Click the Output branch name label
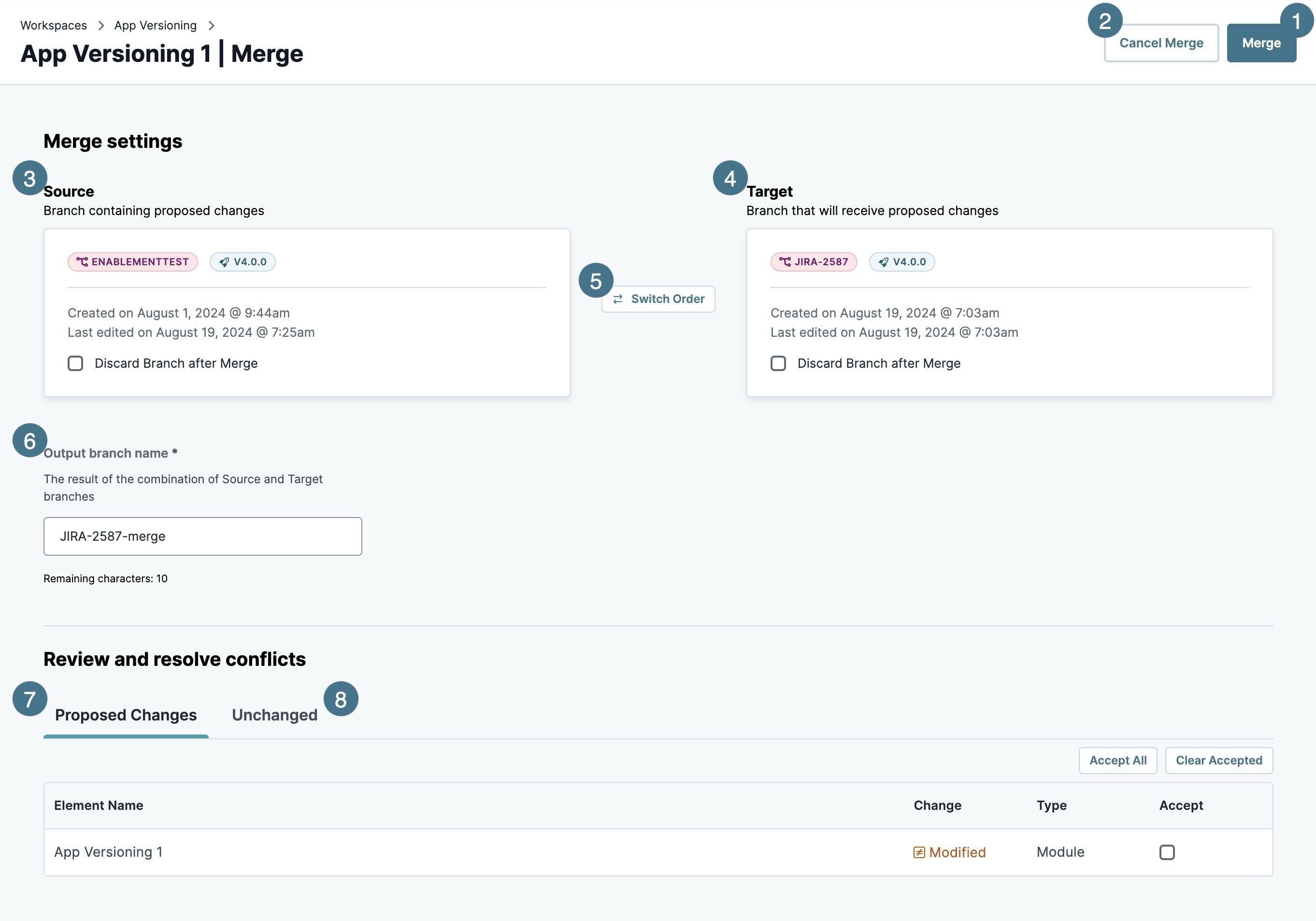 coord(111,453)
